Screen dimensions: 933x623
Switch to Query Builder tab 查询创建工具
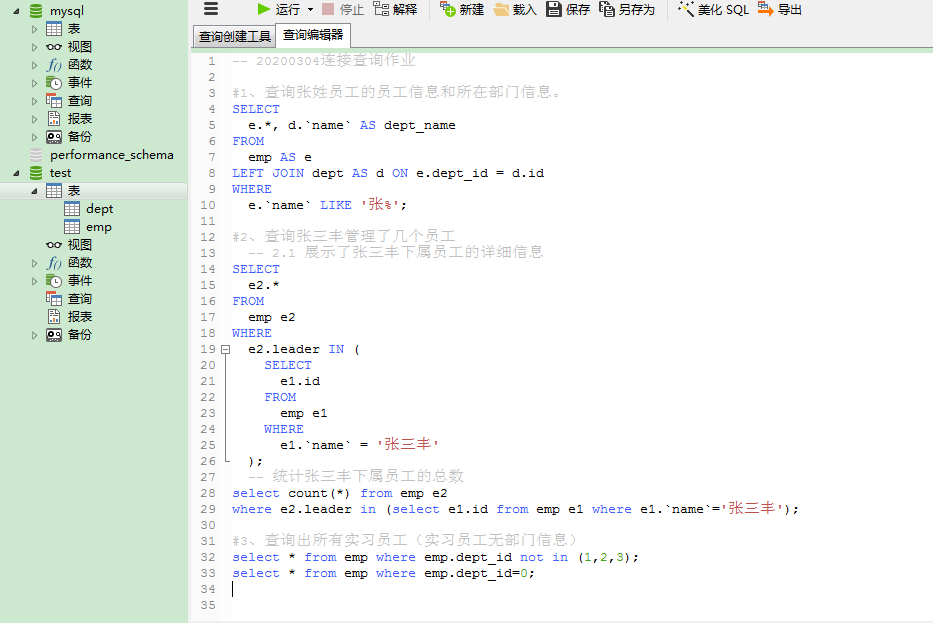pyautogui.click(x=234, y=37)
